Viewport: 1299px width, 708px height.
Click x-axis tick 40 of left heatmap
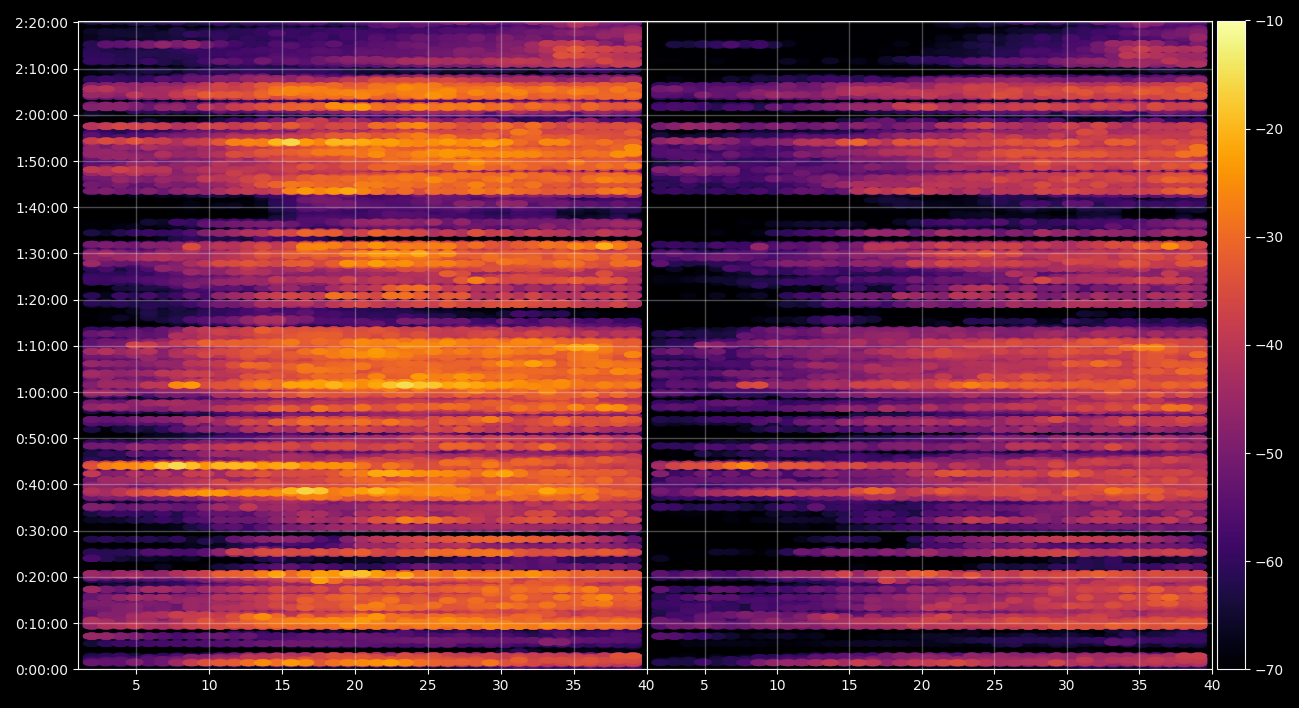tap(646, 686)
